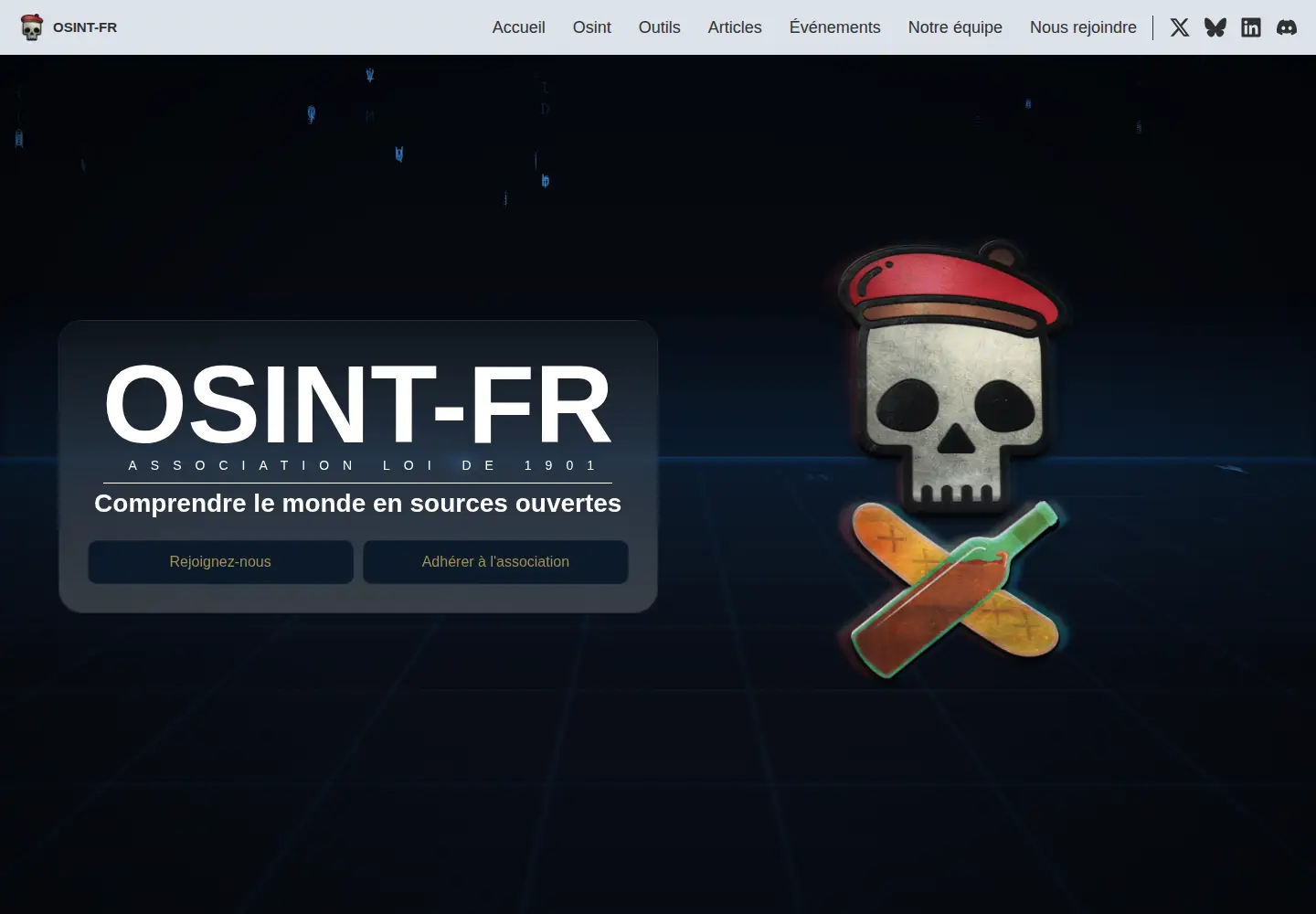Image resolution: width=1316 pixels, height=914 pixels.
Task: Click the OSINT-FR brand text in navbar
Action: pos(85,27)
